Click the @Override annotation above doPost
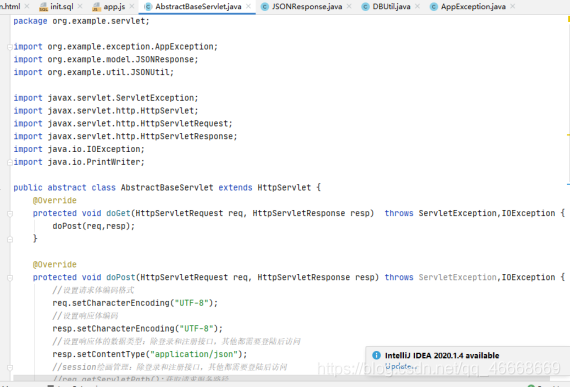This screenshot has height=387, width=570. pos(55,265)
